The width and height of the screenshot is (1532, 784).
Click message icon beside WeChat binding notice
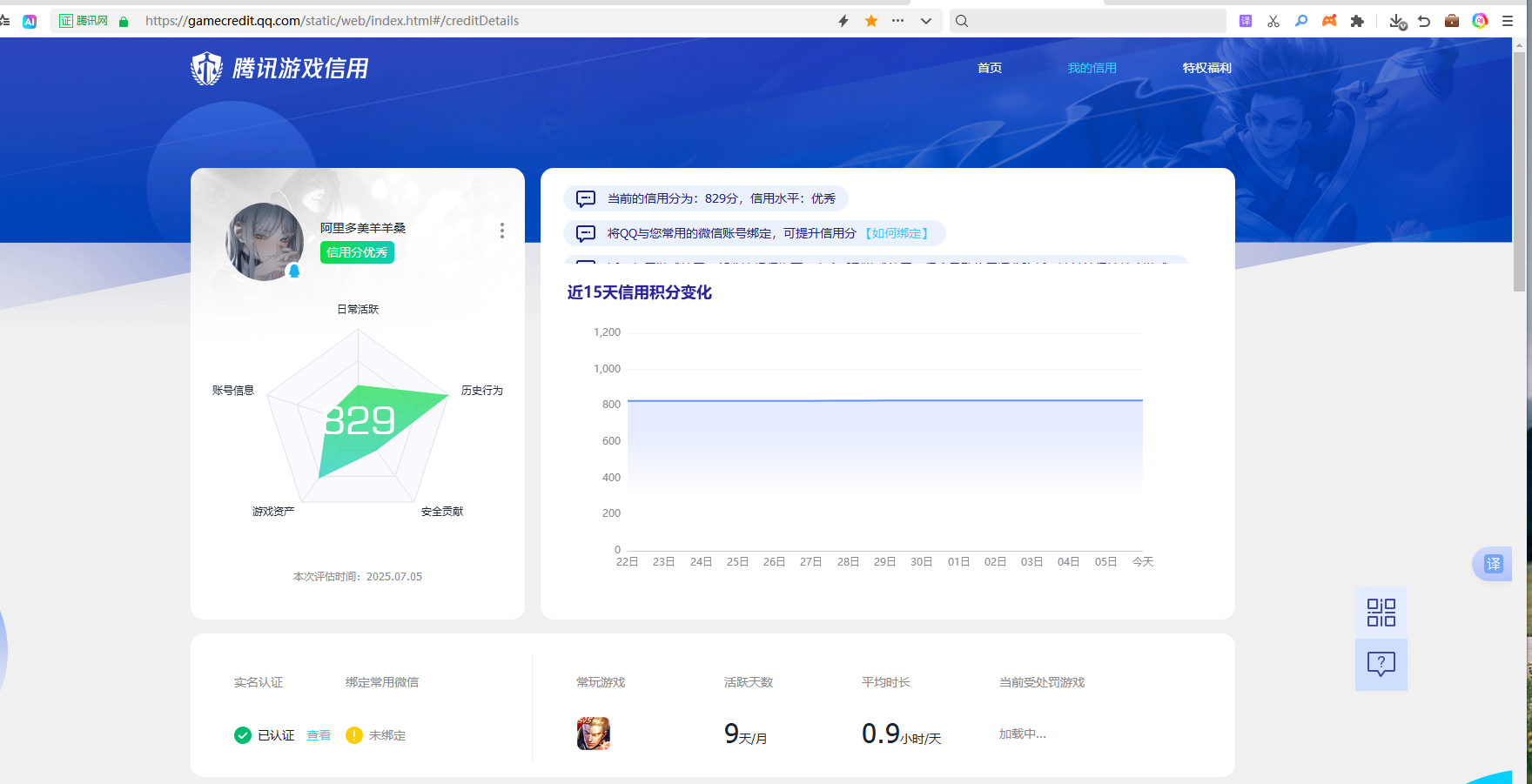coord(586,233)
